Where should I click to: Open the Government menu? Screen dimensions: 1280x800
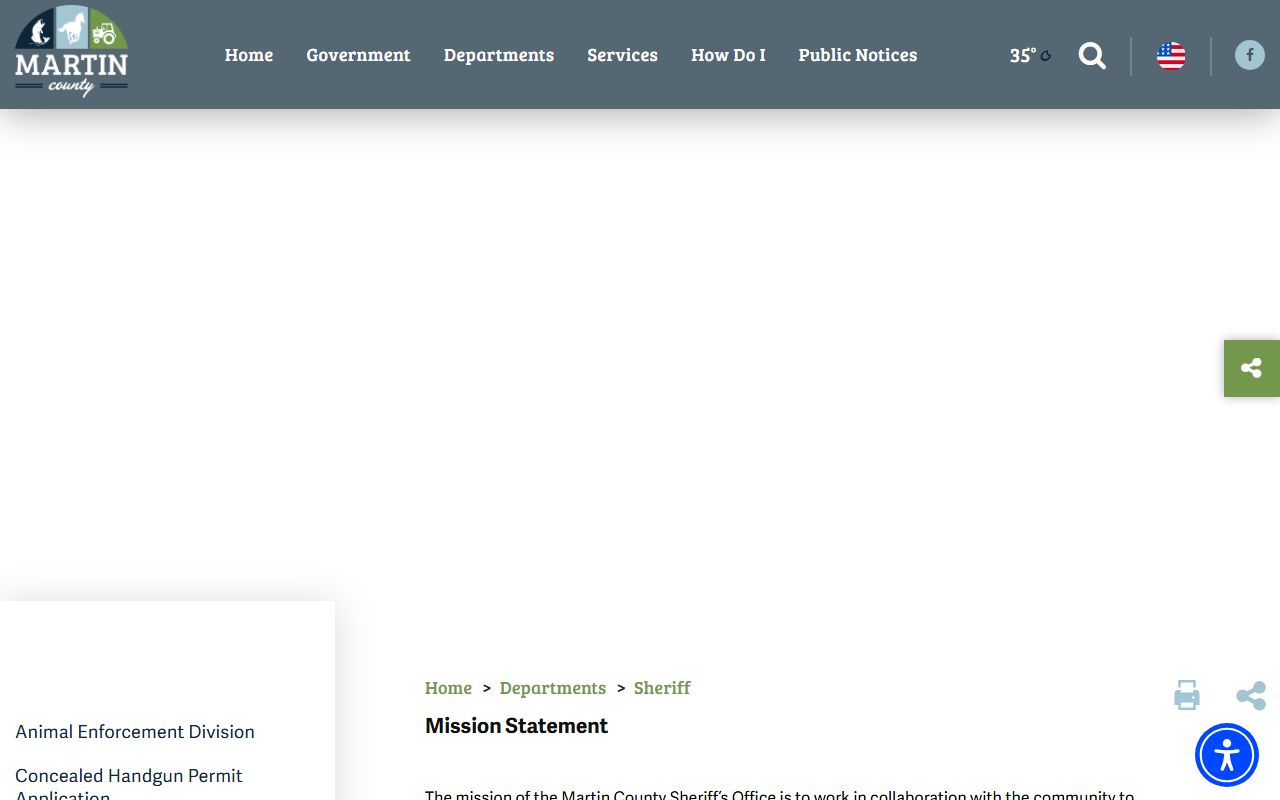click(x=358, y=55)
